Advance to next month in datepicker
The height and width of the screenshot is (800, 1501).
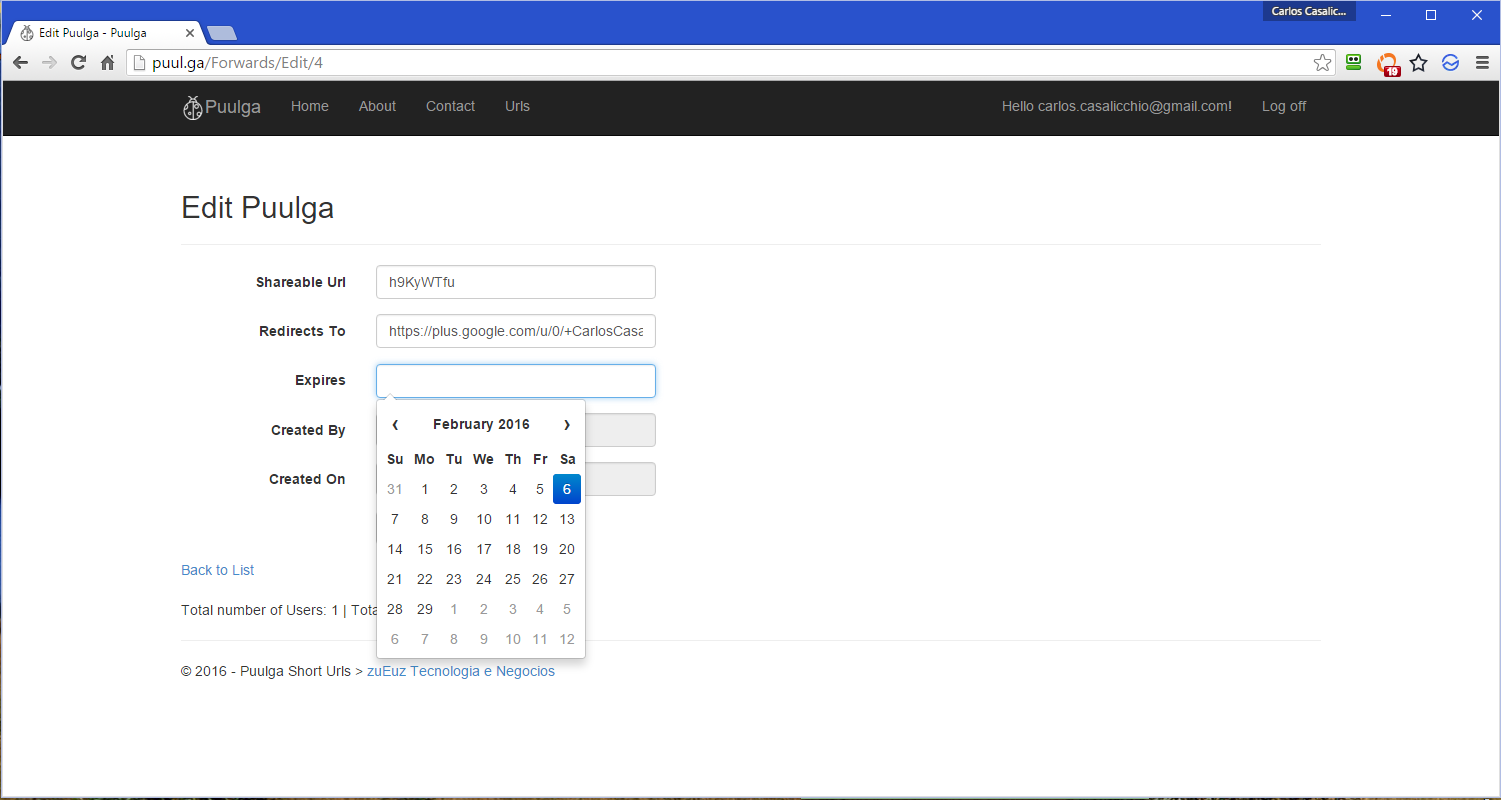(x=567, y=425)
